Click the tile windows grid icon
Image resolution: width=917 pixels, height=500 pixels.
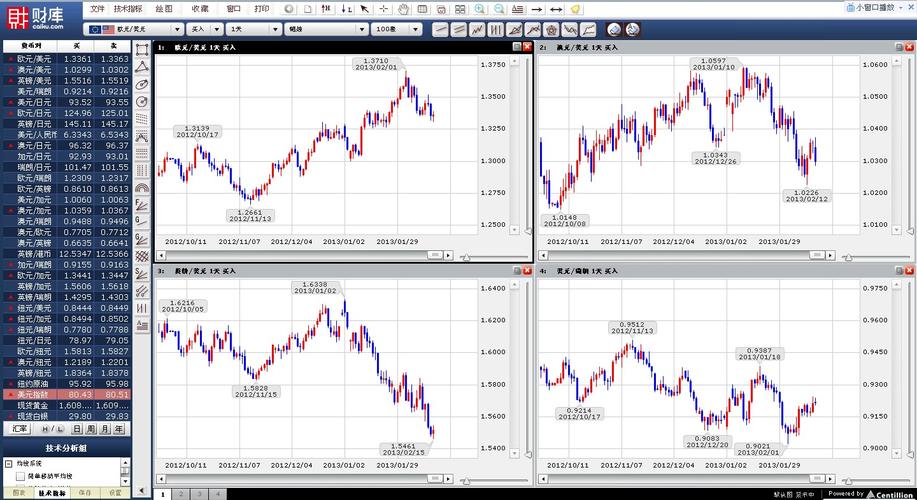point(460,9)
